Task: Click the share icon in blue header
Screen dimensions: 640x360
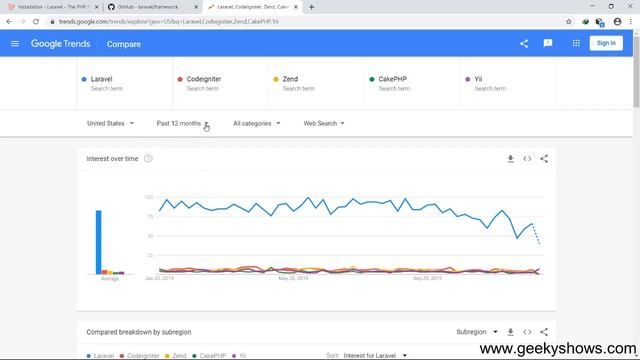Action: pyautogui.click(x=524, y=44)
